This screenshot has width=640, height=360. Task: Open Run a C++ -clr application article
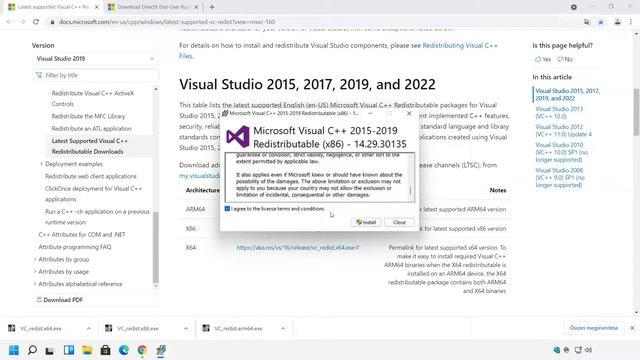tap(97, 217)
